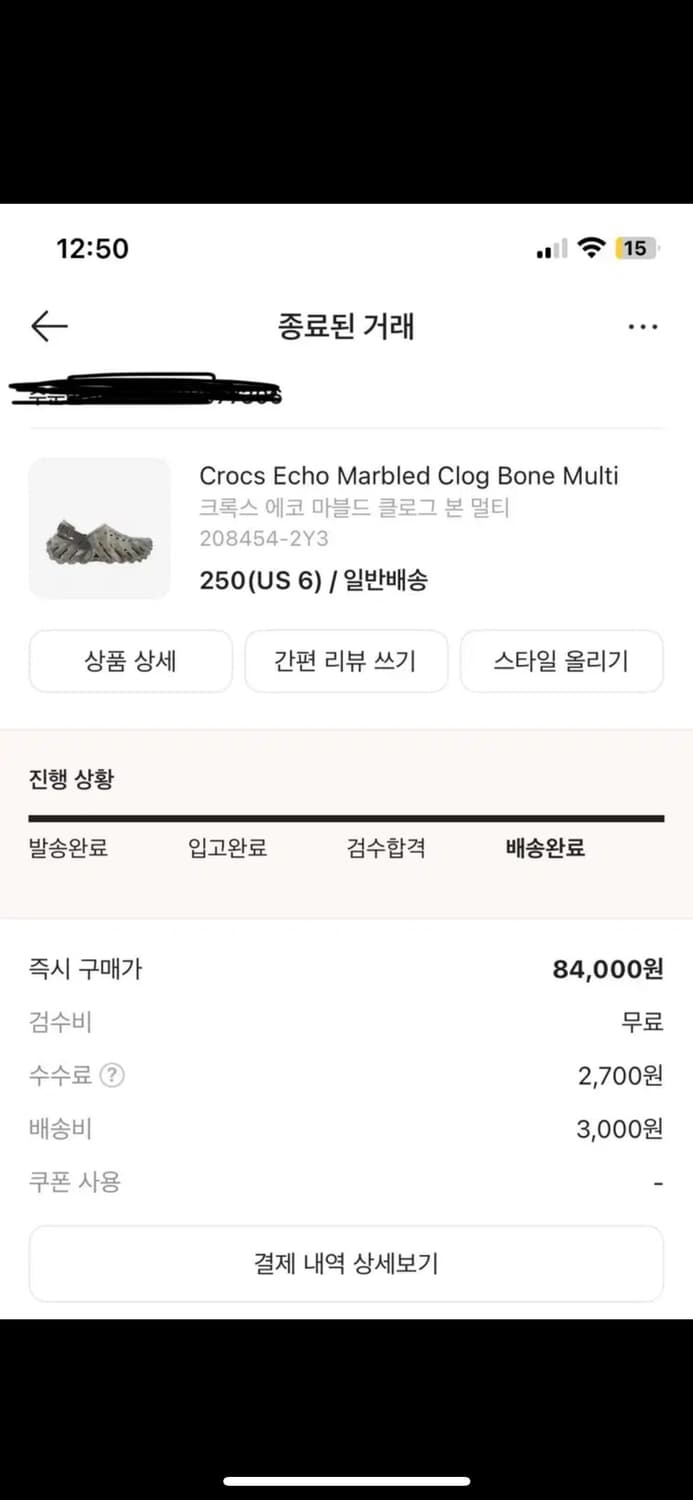Open the three-dot more options menu
Image resolution: width=693 pixels, height=1500 pixels.
click(x=643, y=326)
